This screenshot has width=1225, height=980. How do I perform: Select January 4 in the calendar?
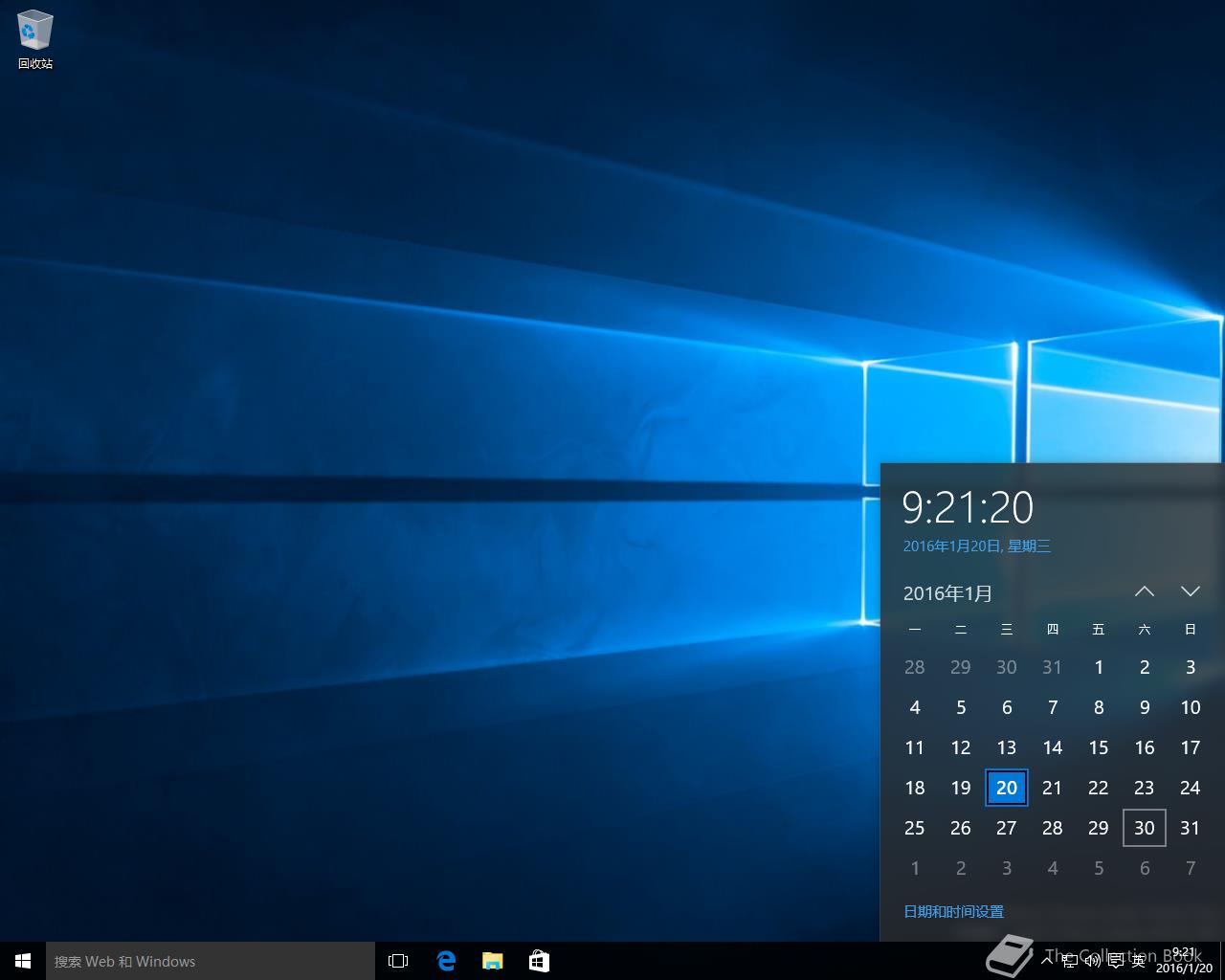point(915,707)
